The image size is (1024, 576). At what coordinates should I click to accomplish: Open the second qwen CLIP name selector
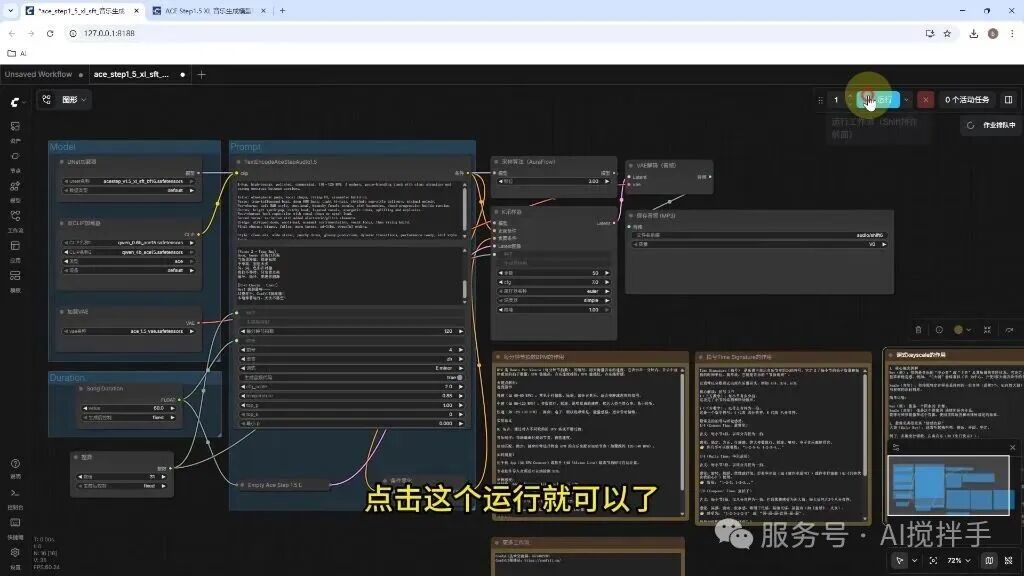(x=129, y=251)
